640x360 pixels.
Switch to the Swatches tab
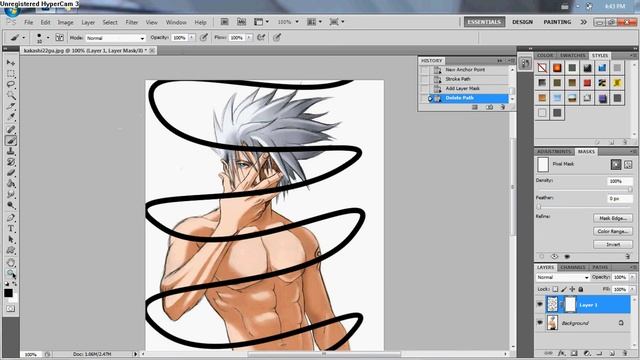pyautogui.click(x=572, y=56)
